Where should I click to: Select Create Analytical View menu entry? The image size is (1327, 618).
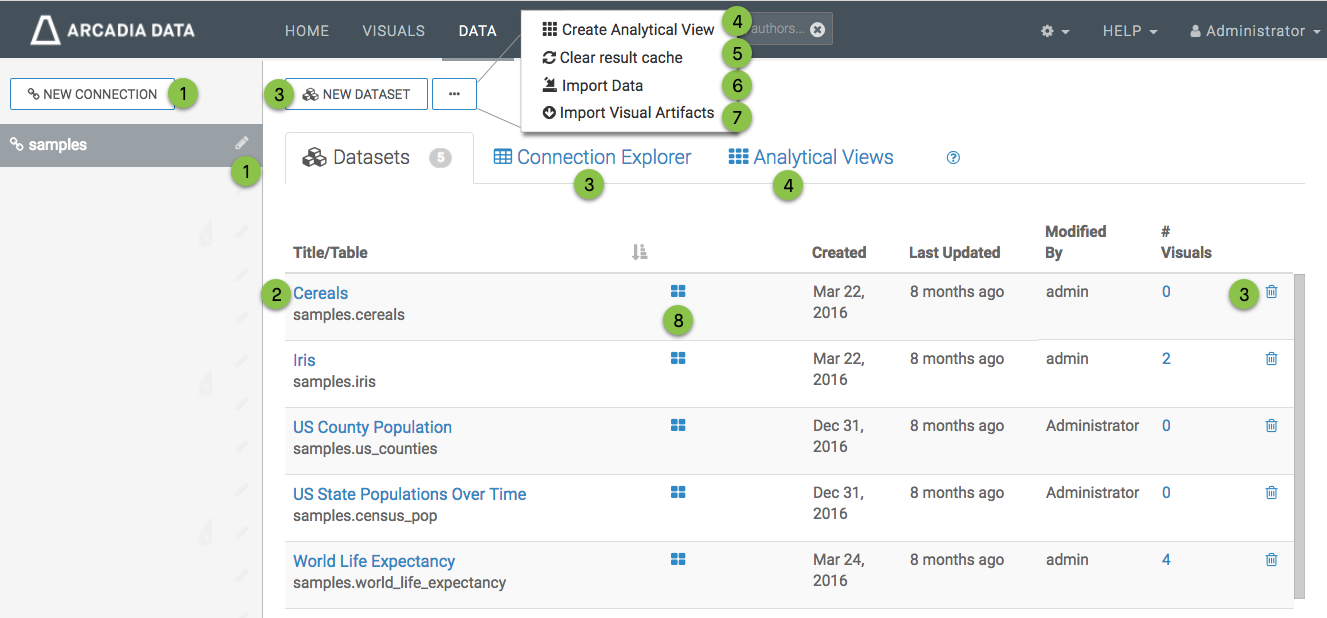(x=628, y=30)
